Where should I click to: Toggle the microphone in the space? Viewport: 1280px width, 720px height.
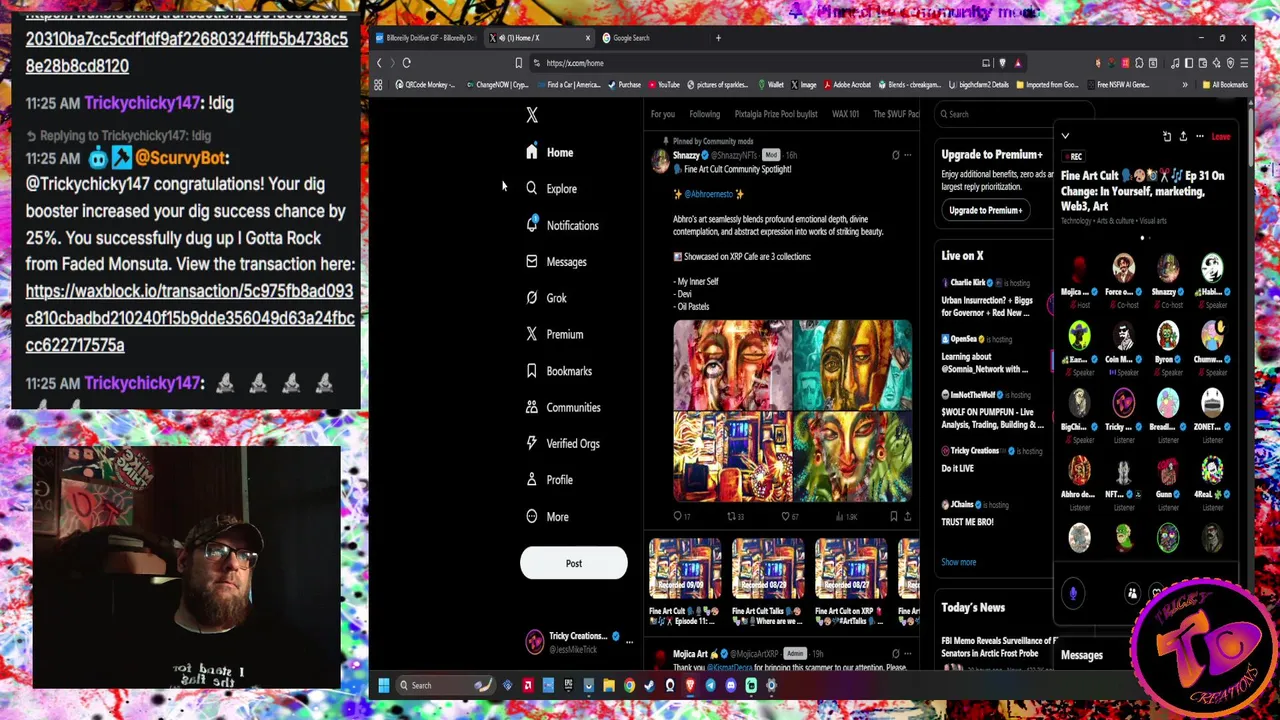coord(1073,593)
